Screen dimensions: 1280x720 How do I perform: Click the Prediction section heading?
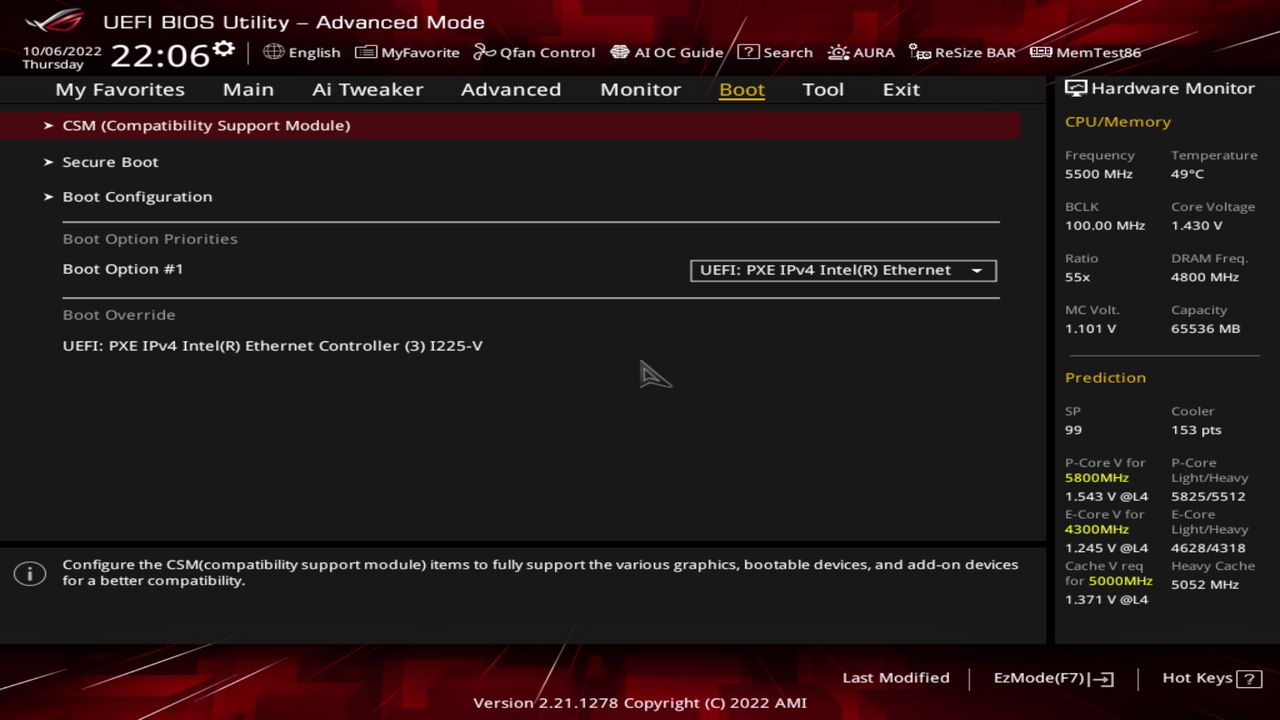pos(1105,377)
